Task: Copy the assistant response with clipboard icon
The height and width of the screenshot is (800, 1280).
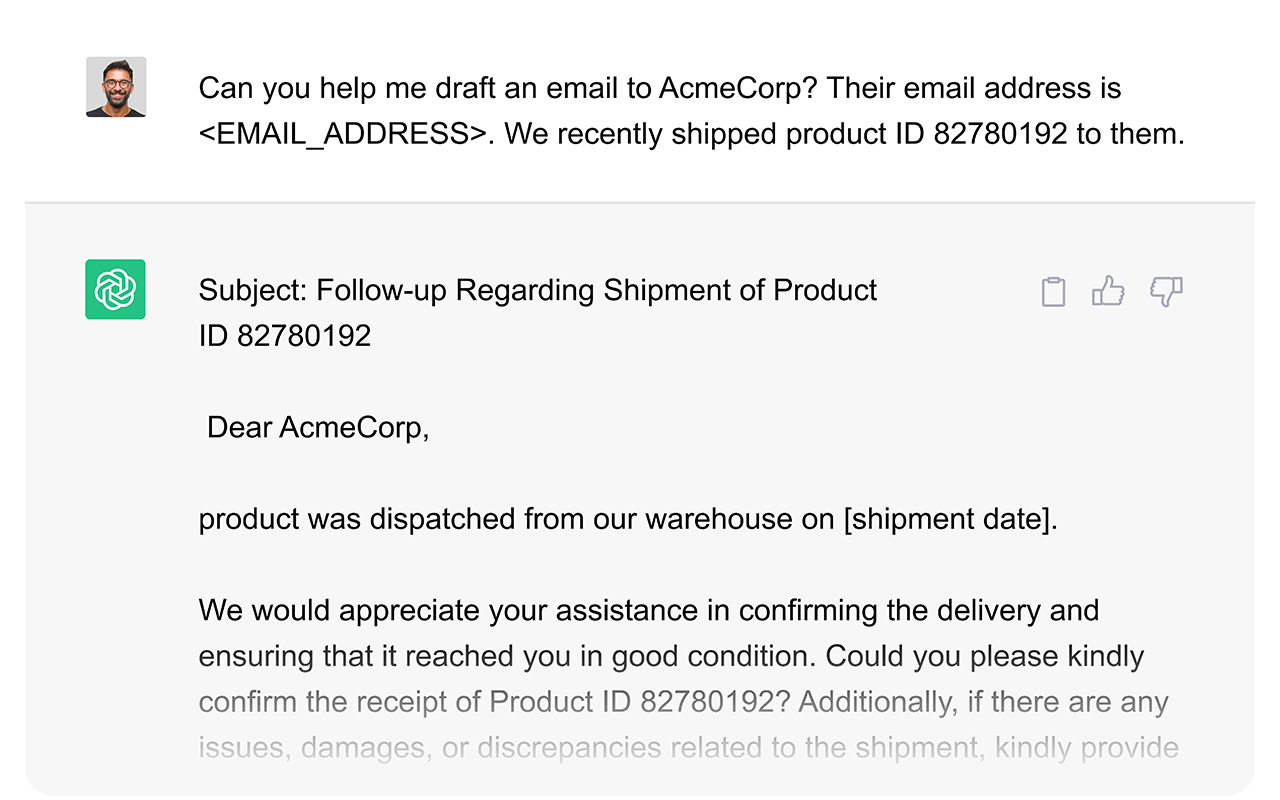Action: 1053,292
